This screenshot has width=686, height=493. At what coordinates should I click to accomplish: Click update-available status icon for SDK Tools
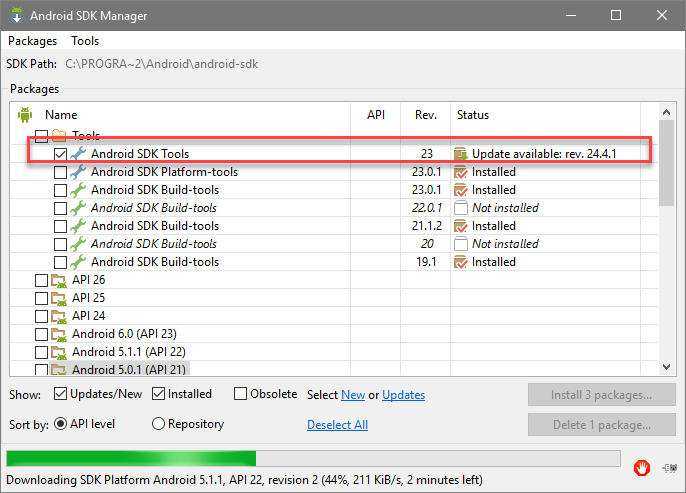461,154
